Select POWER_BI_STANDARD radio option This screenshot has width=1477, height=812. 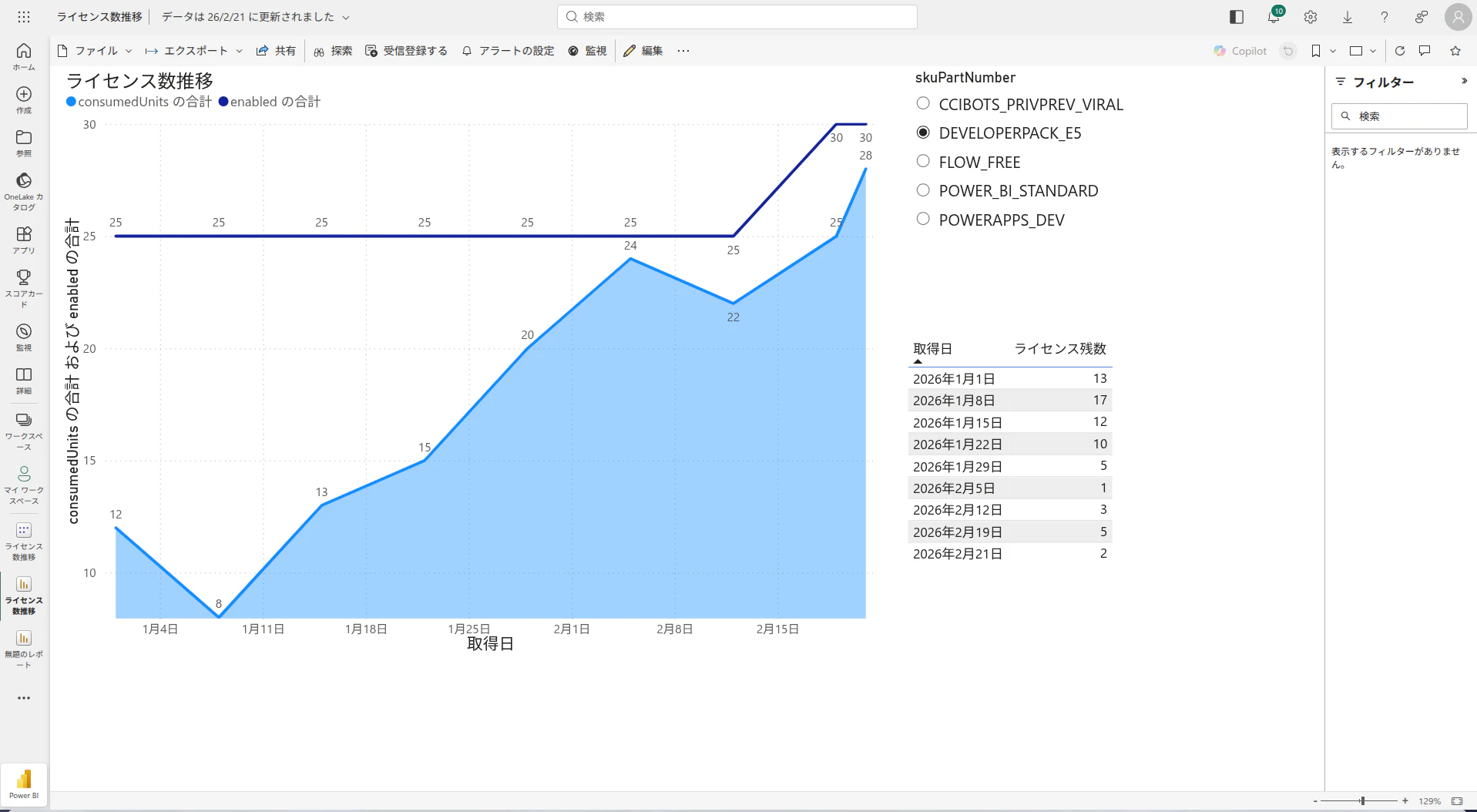(923, 190)
